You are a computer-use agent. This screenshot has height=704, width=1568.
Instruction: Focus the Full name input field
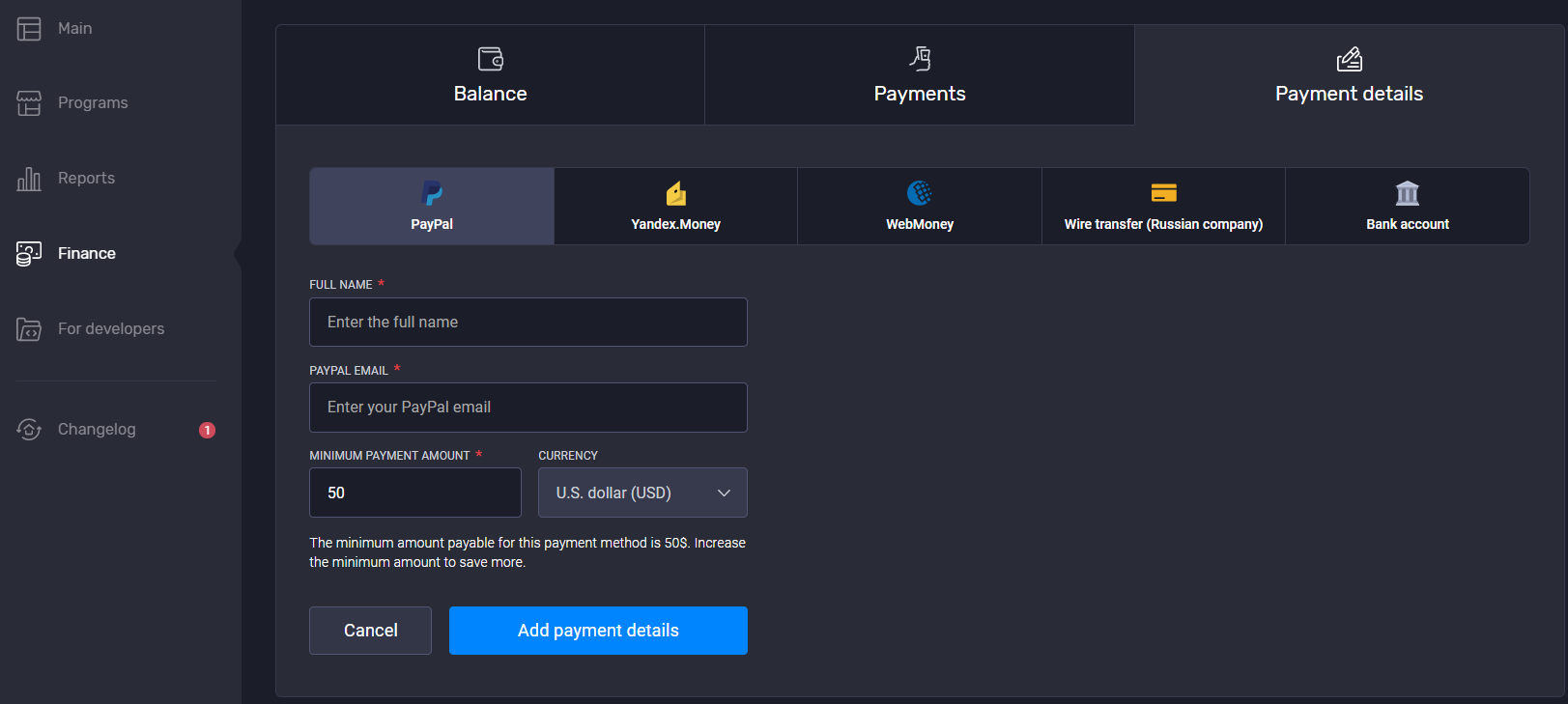coord(528,323)
